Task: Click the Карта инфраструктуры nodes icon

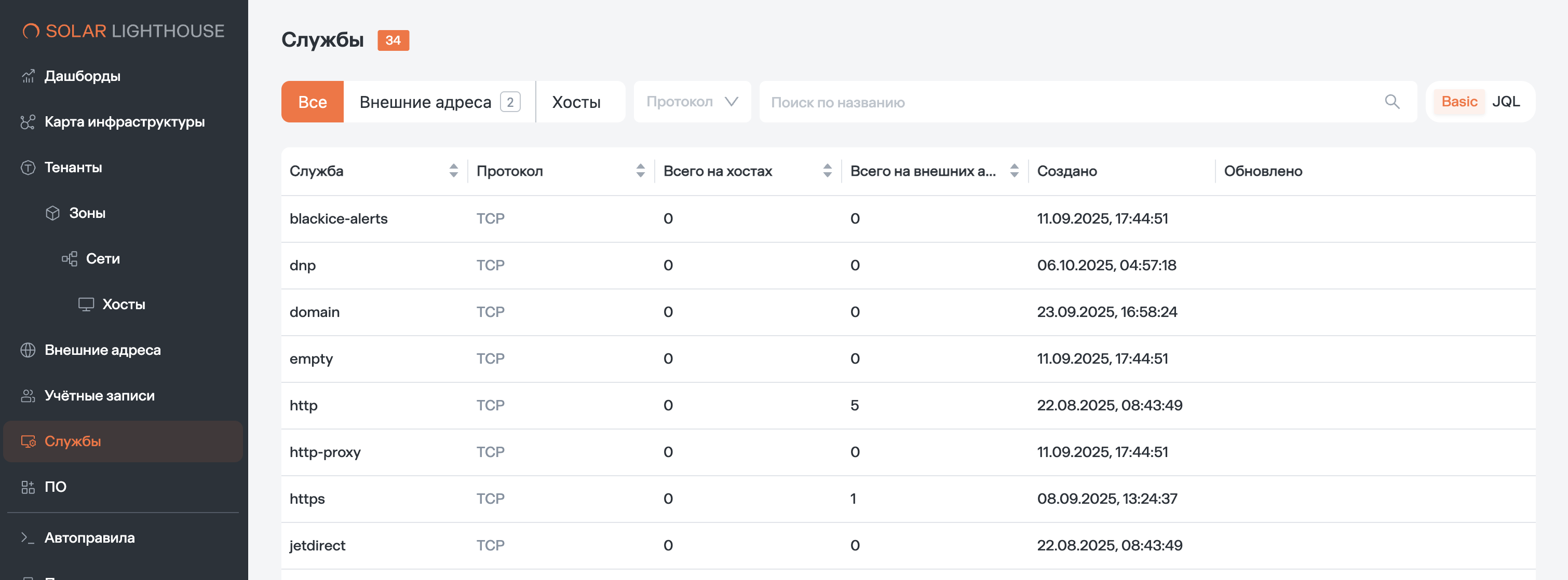Action: pos(28,121)
